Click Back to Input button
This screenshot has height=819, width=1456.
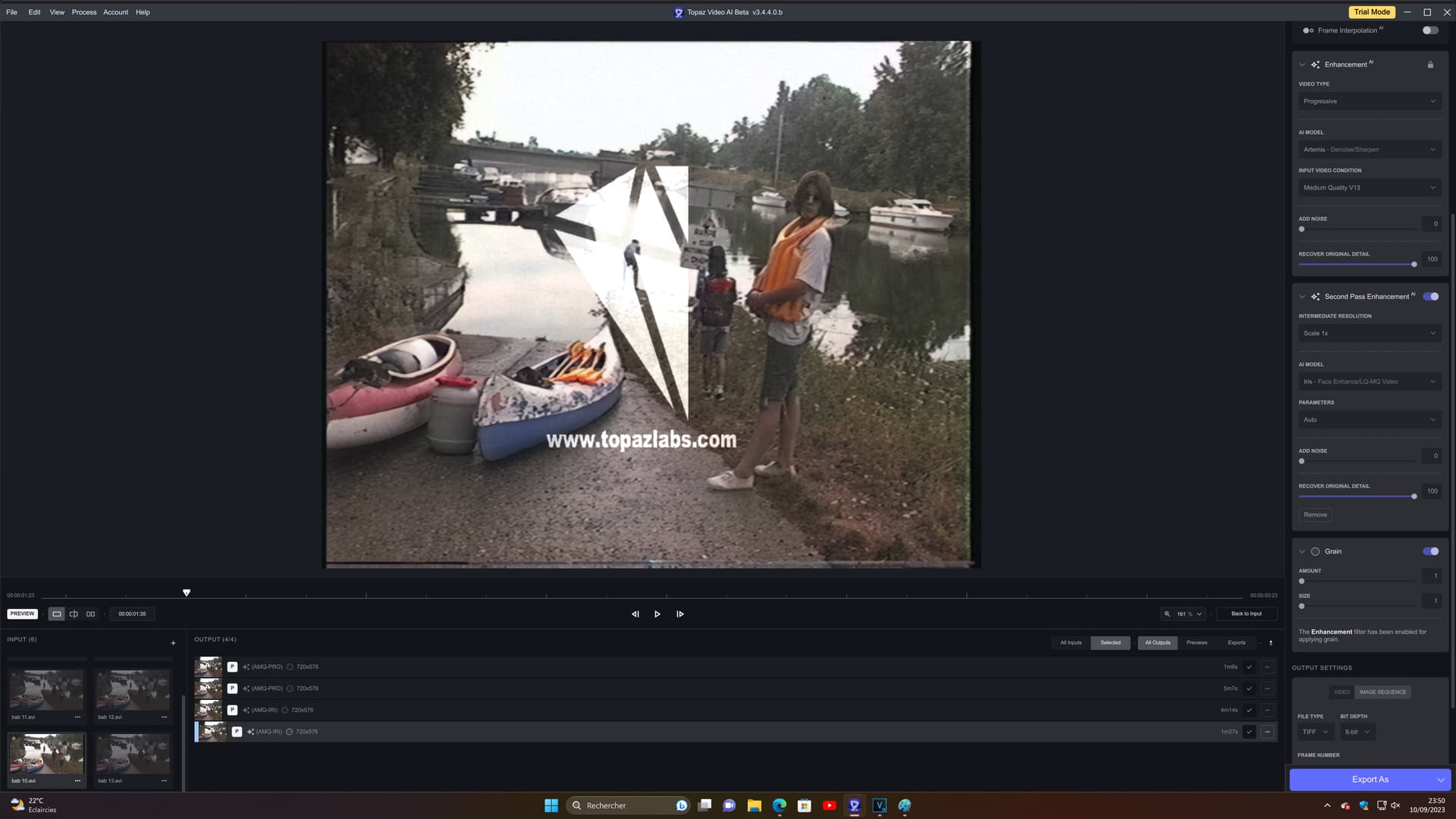tap(1246, 613)
